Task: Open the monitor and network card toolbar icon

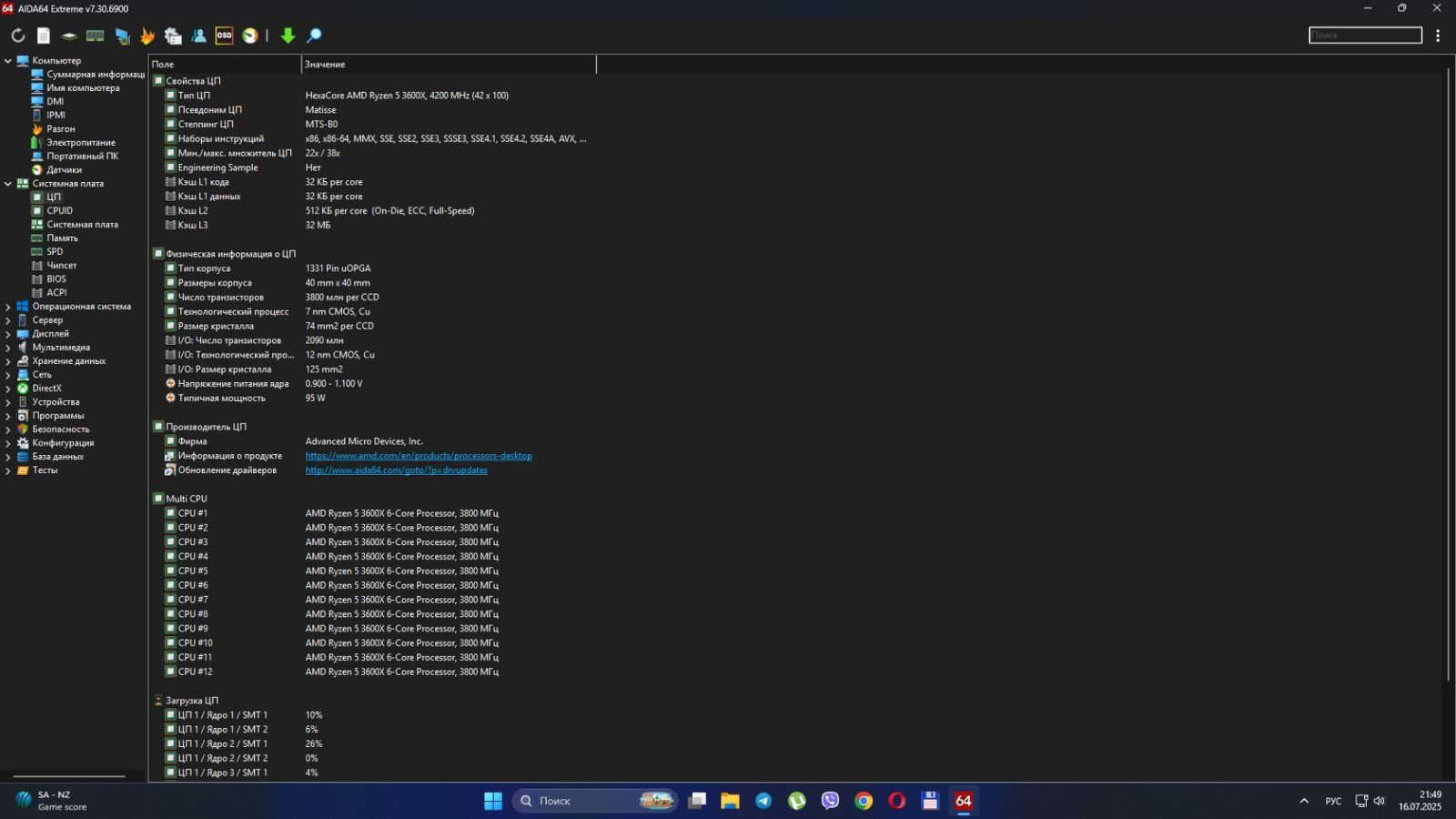Action: point(122,35)
